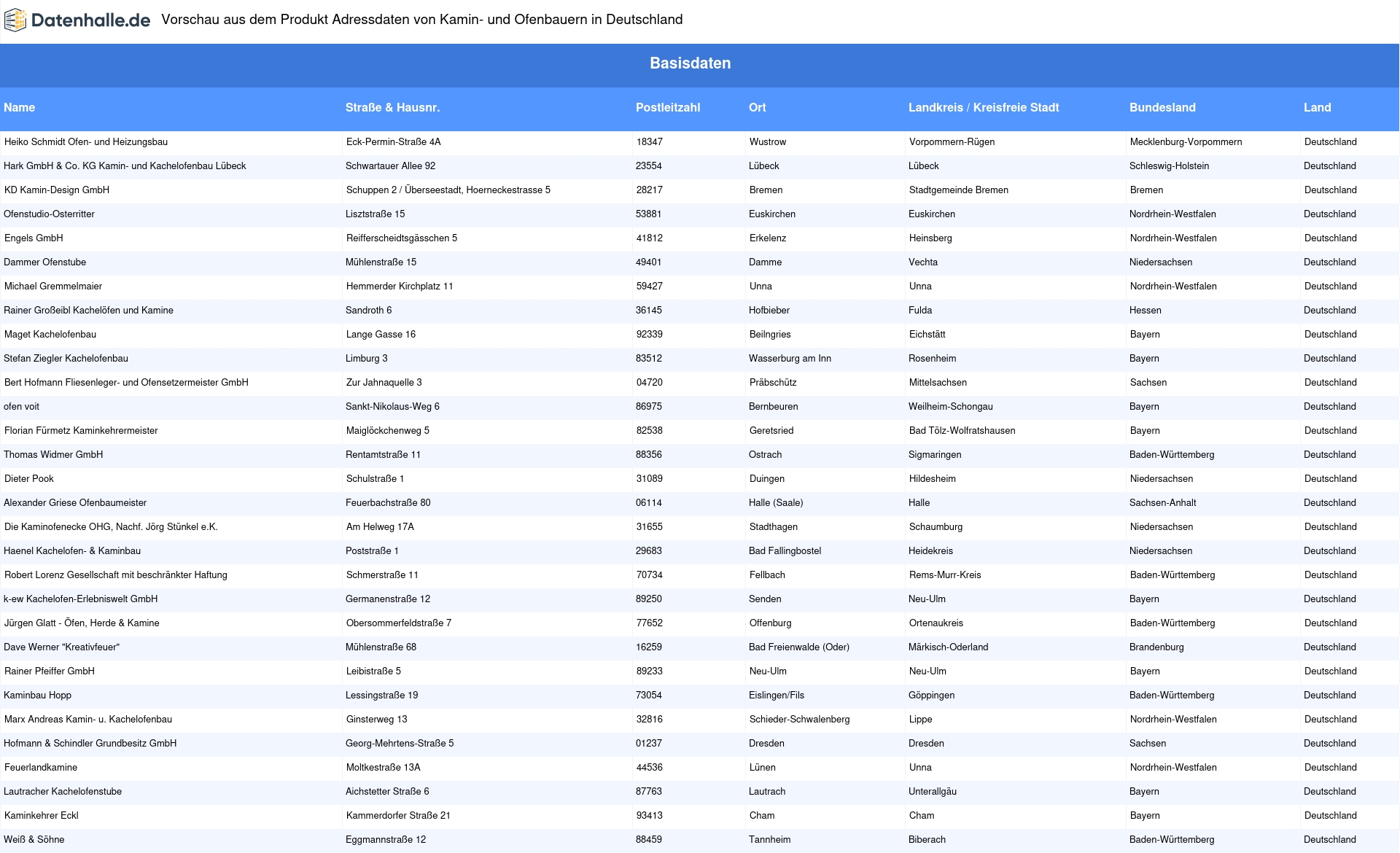The image size is (1400, 853).
Task: Click the Vorschau aus dem Produkt heading
Action: tap(422, 20)
